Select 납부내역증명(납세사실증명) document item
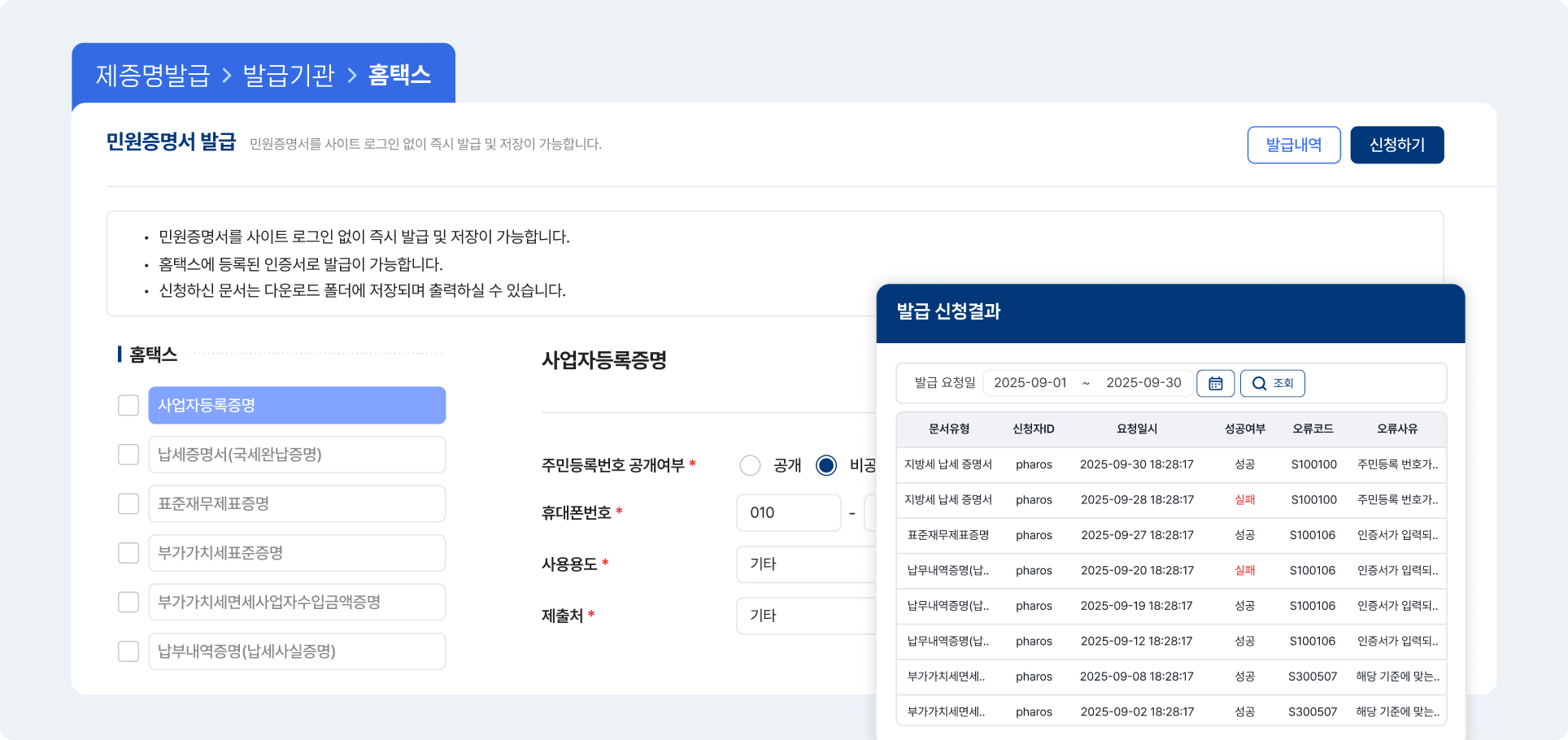 click(297, 651)
